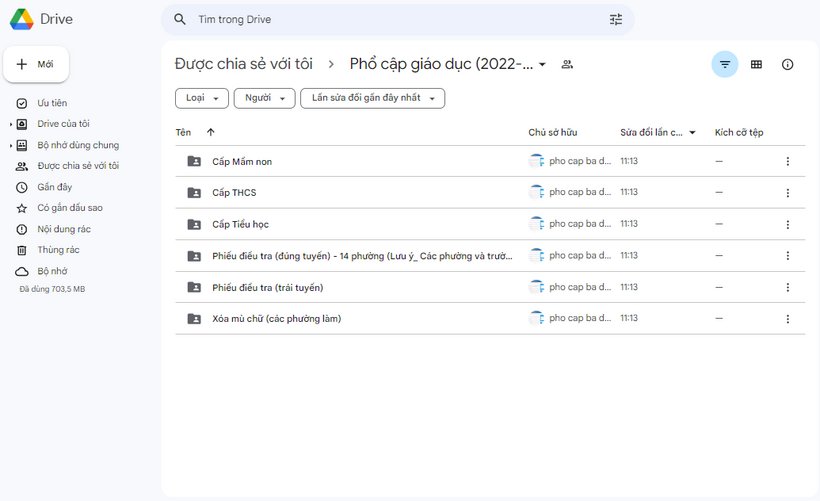Screen dimensions: 820x501
Task: Click the plus icon on Mới button
Action: coord(21,64)
